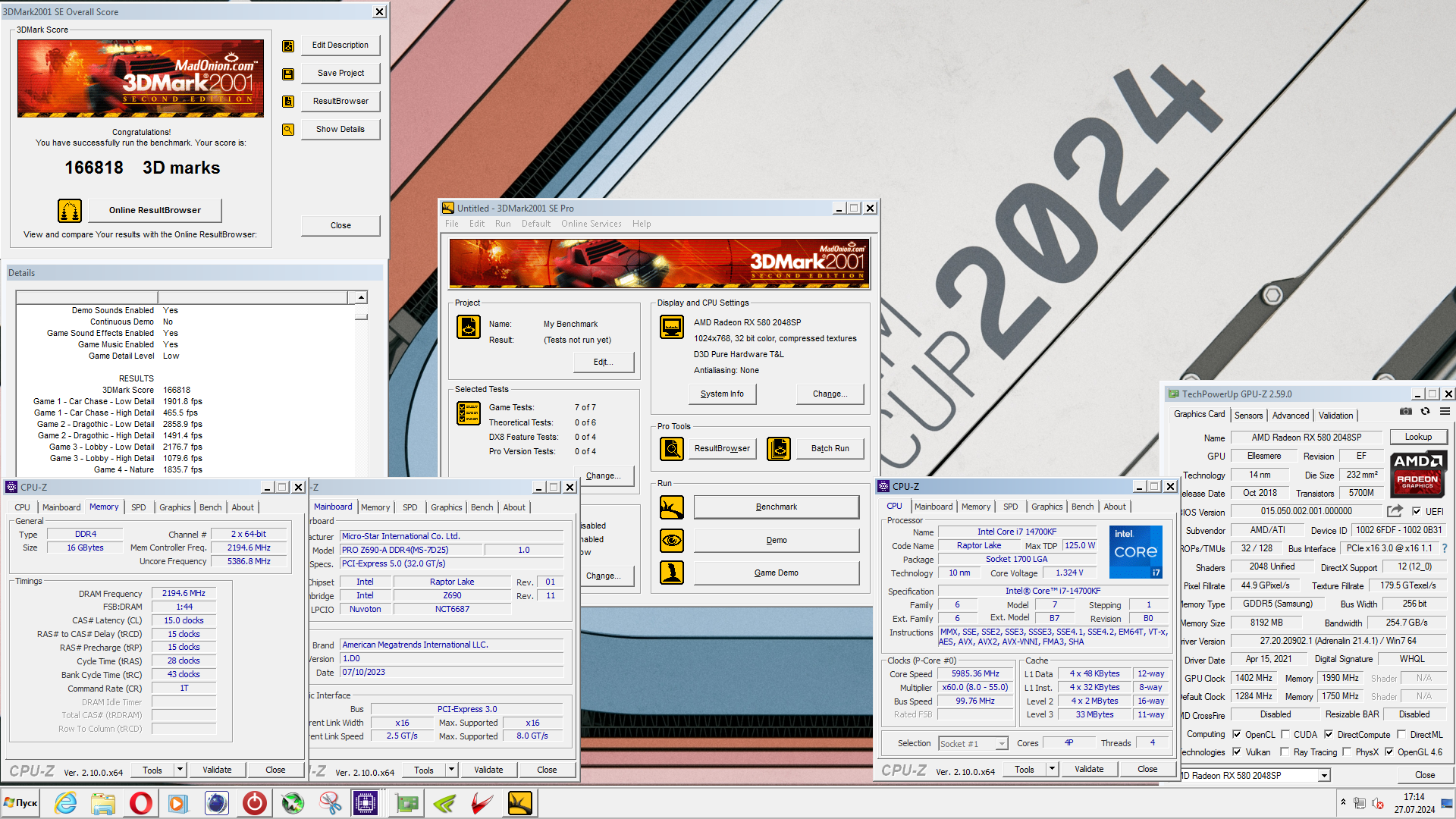Open the SPD tab in Memory CPU-Z window
This screenshot has width=1456, height=819.
pos(139,507)
